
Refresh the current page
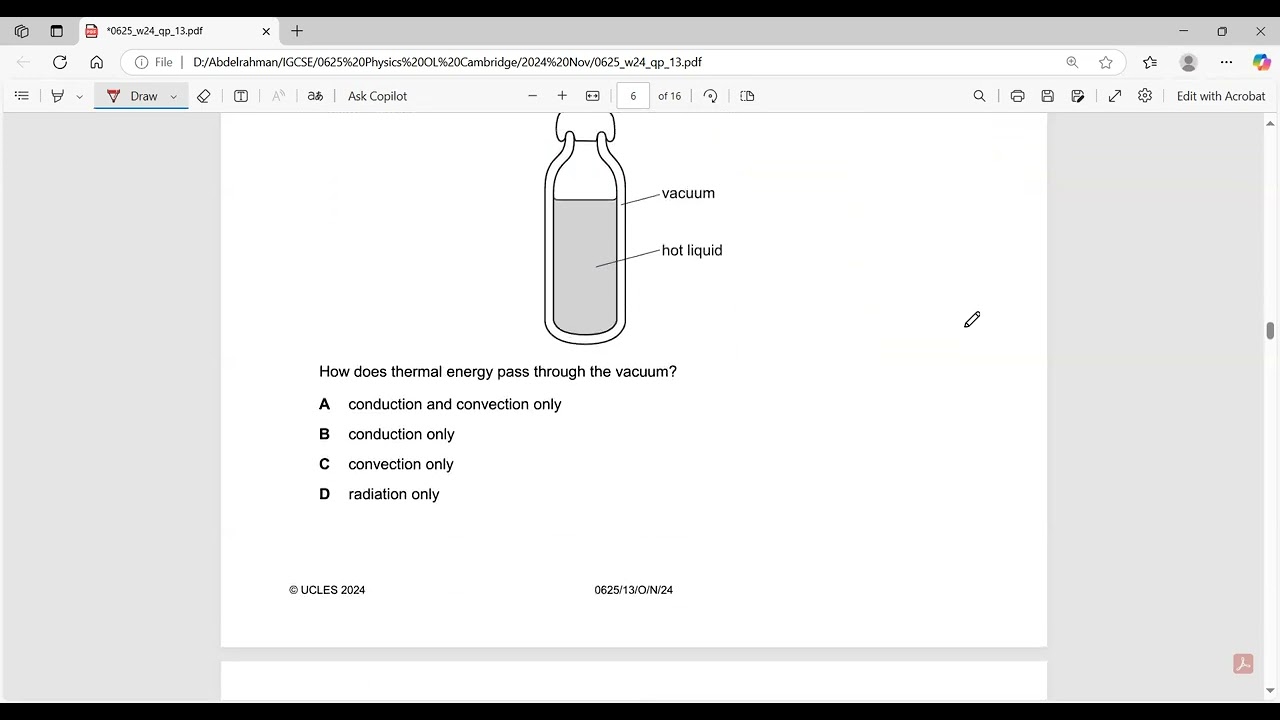click(x=60, y=62)
